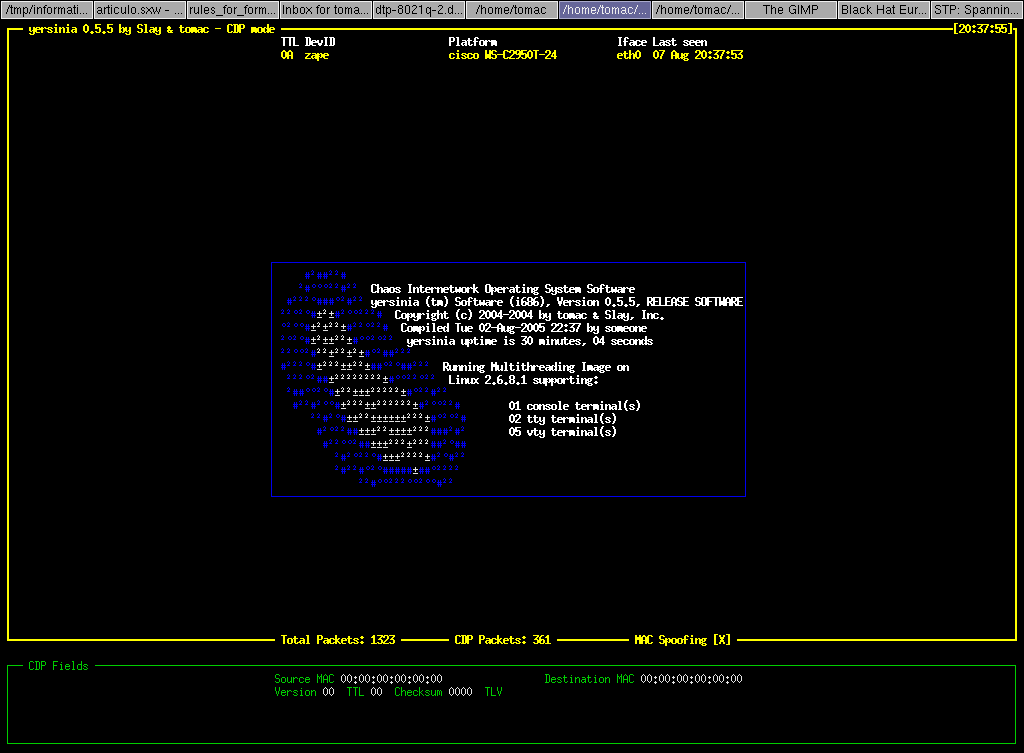Click the cisco WS-C2950T-24 platform entry
This screenshot has width=1024, height=753.
click(x=502, y=56)
